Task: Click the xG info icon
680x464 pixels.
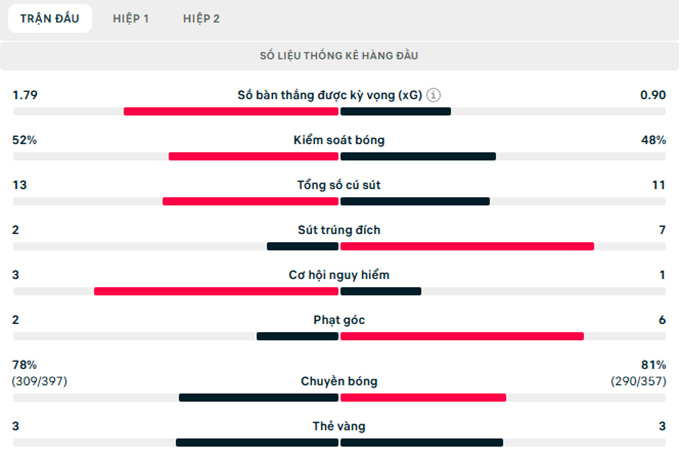Action: (x=433, y=95)
